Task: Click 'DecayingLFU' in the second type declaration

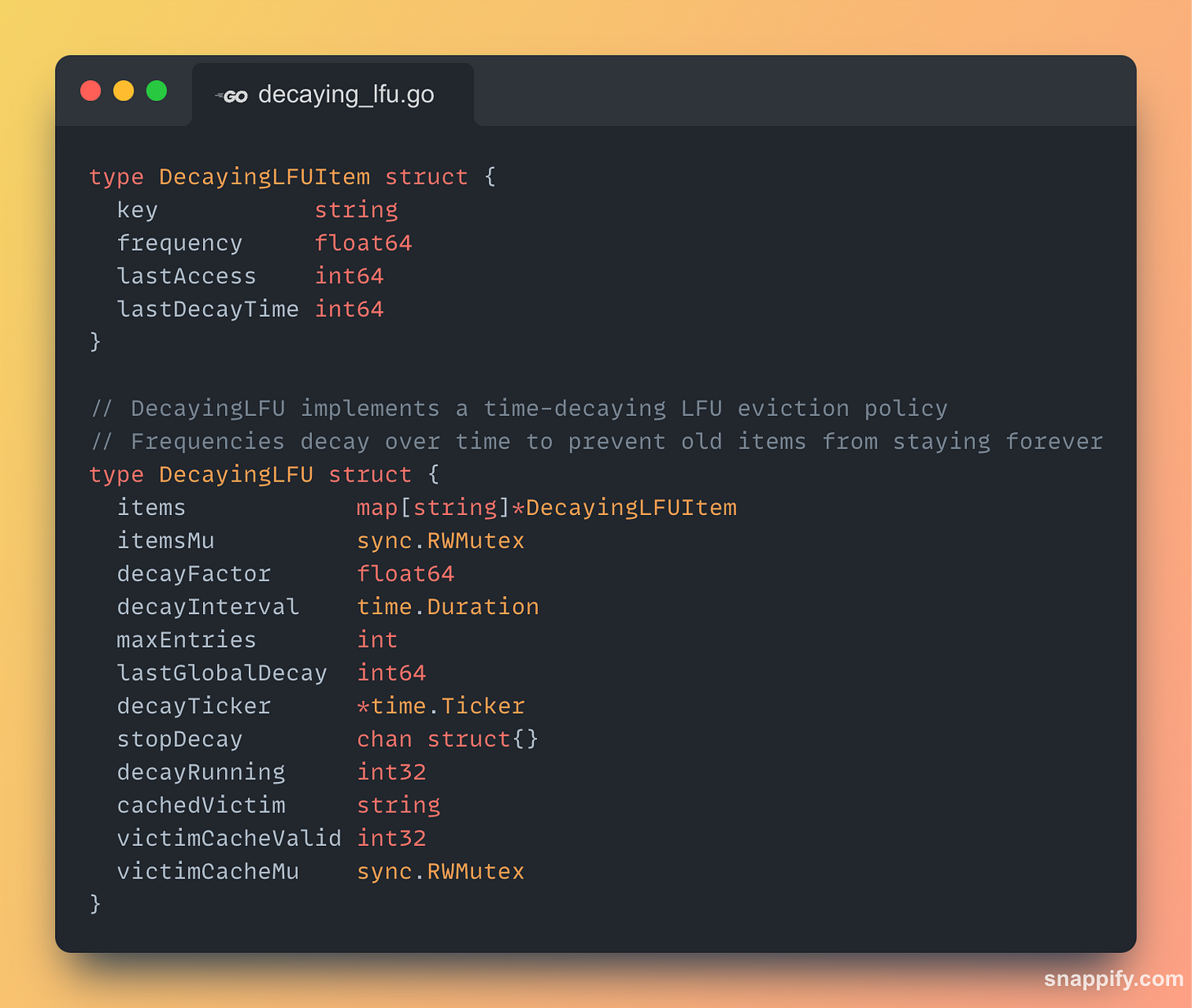Action: [236, 475]
